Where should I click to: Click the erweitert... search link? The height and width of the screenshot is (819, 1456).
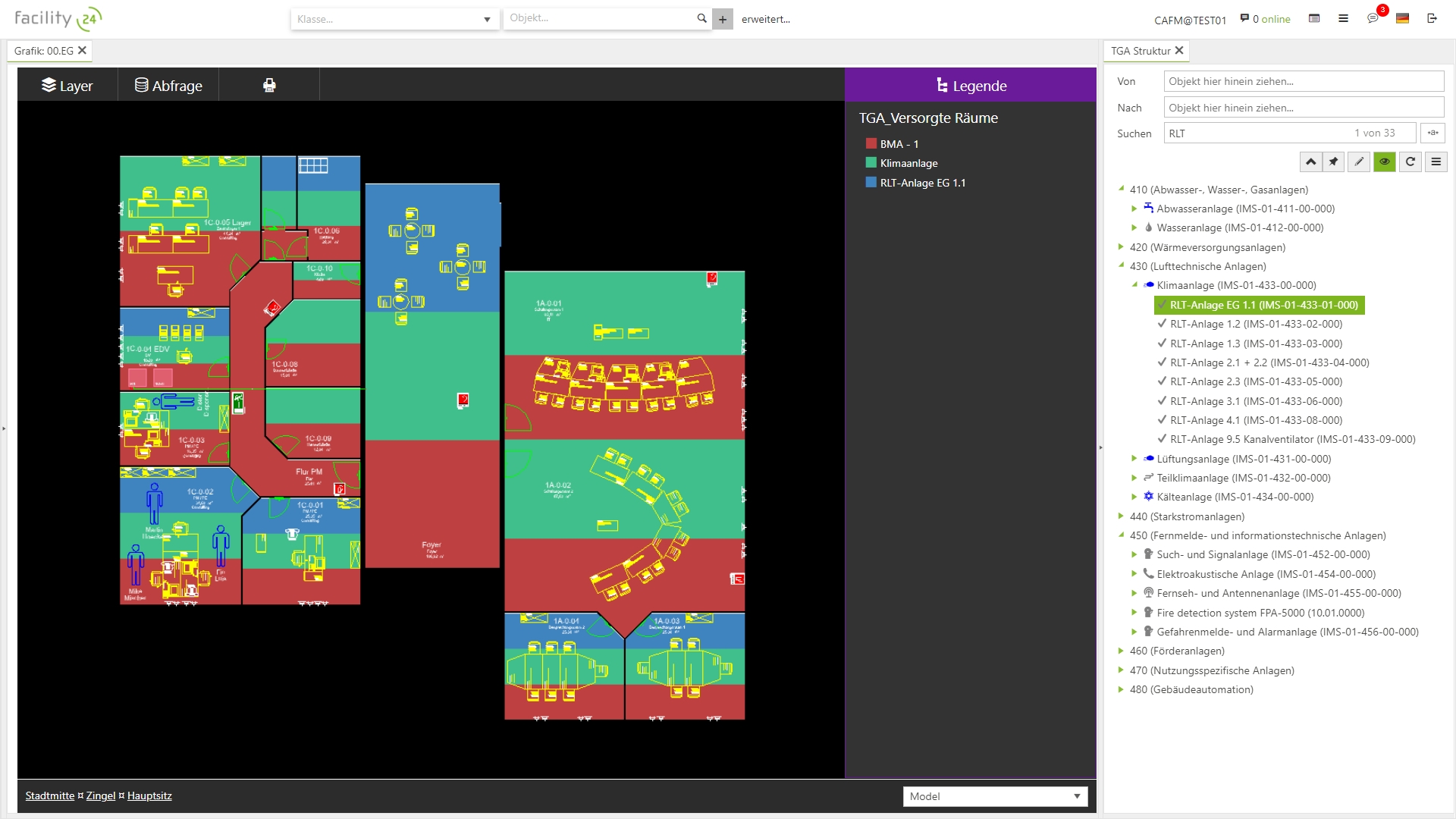pos(765,19)
